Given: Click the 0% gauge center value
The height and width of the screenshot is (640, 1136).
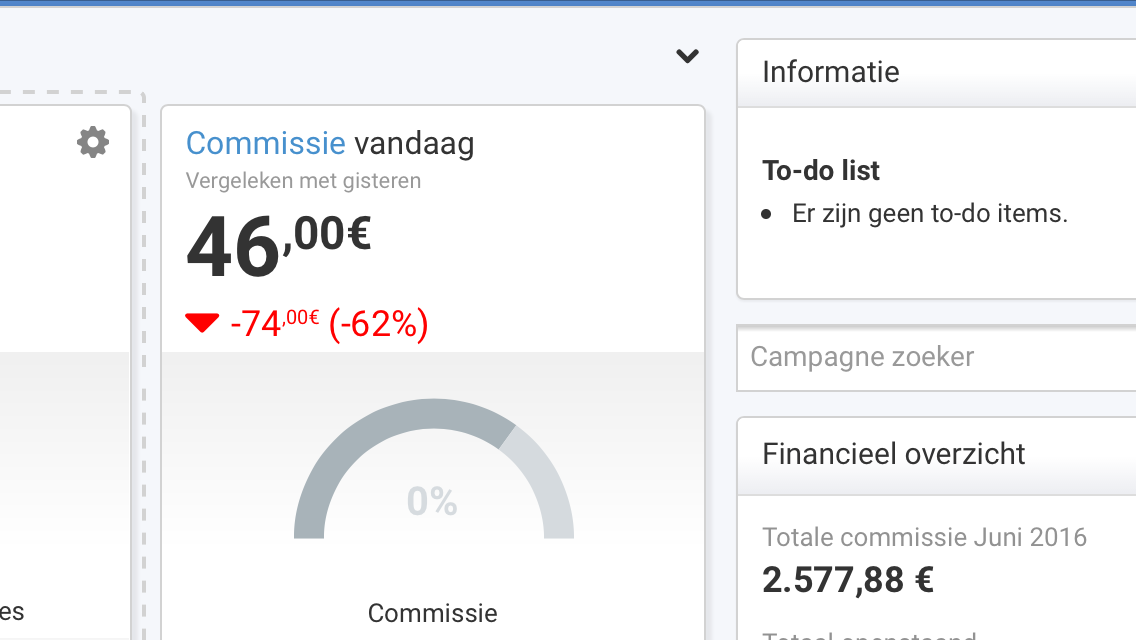Looking at the screenshot, I should click(432, 501).
